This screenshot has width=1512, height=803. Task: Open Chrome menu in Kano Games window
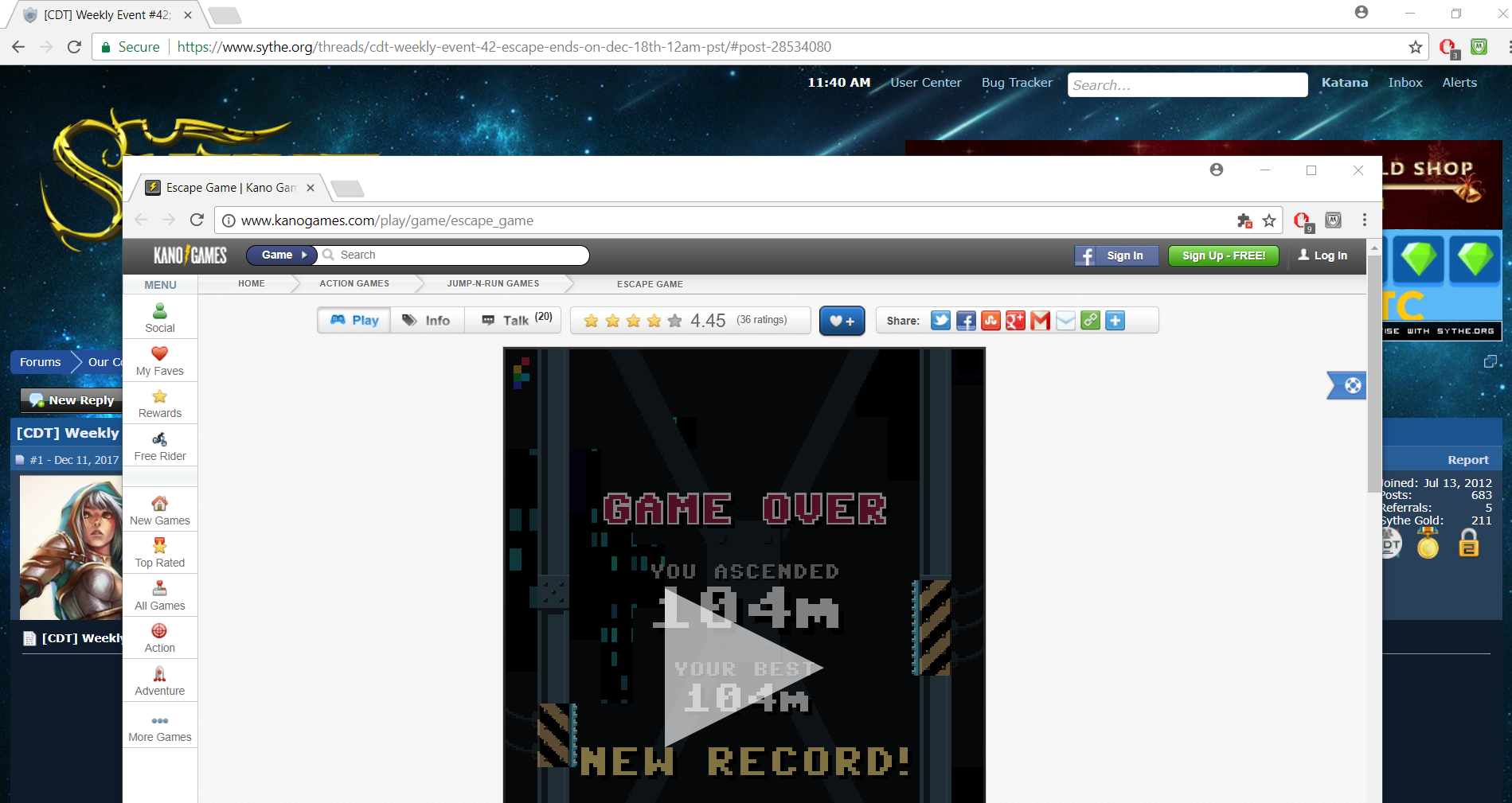point(1365,220)
